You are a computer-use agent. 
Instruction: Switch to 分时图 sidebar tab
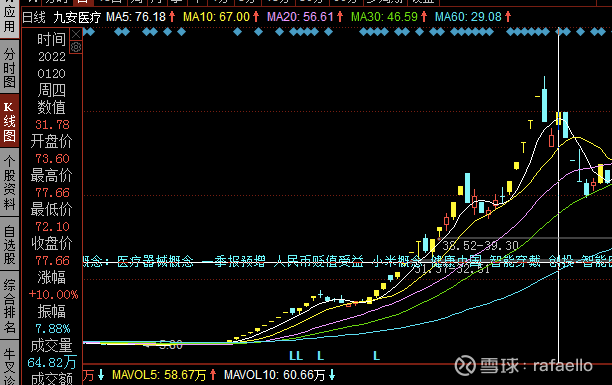click(9, 68)
